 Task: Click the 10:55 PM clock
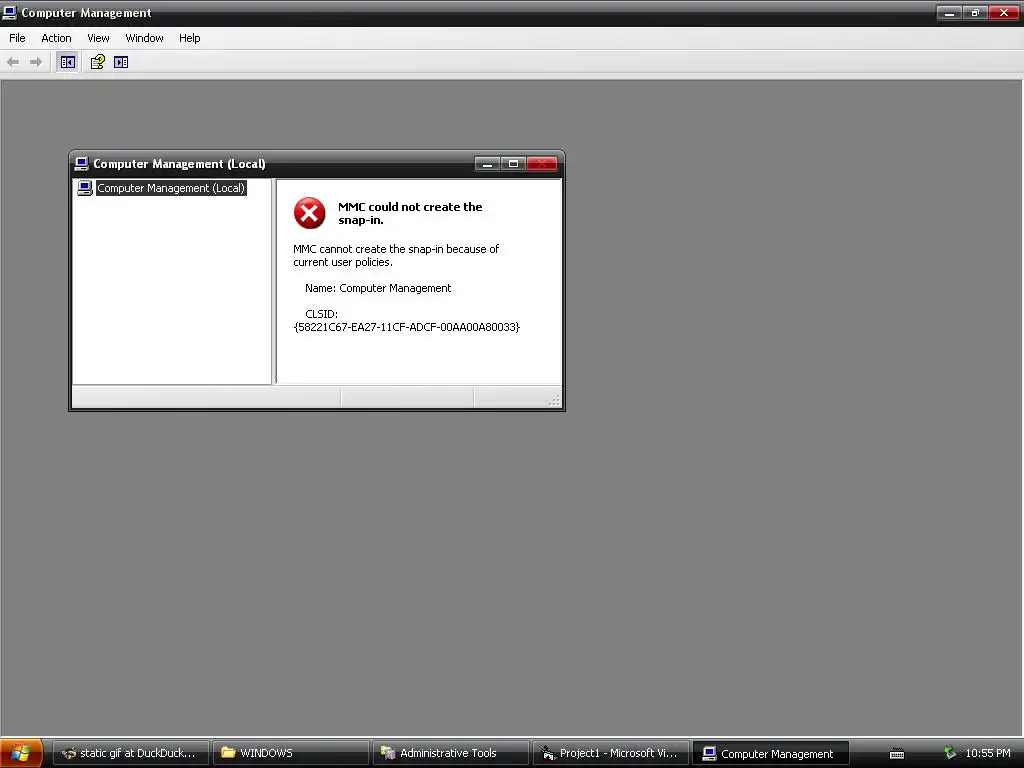pos(988,753)
